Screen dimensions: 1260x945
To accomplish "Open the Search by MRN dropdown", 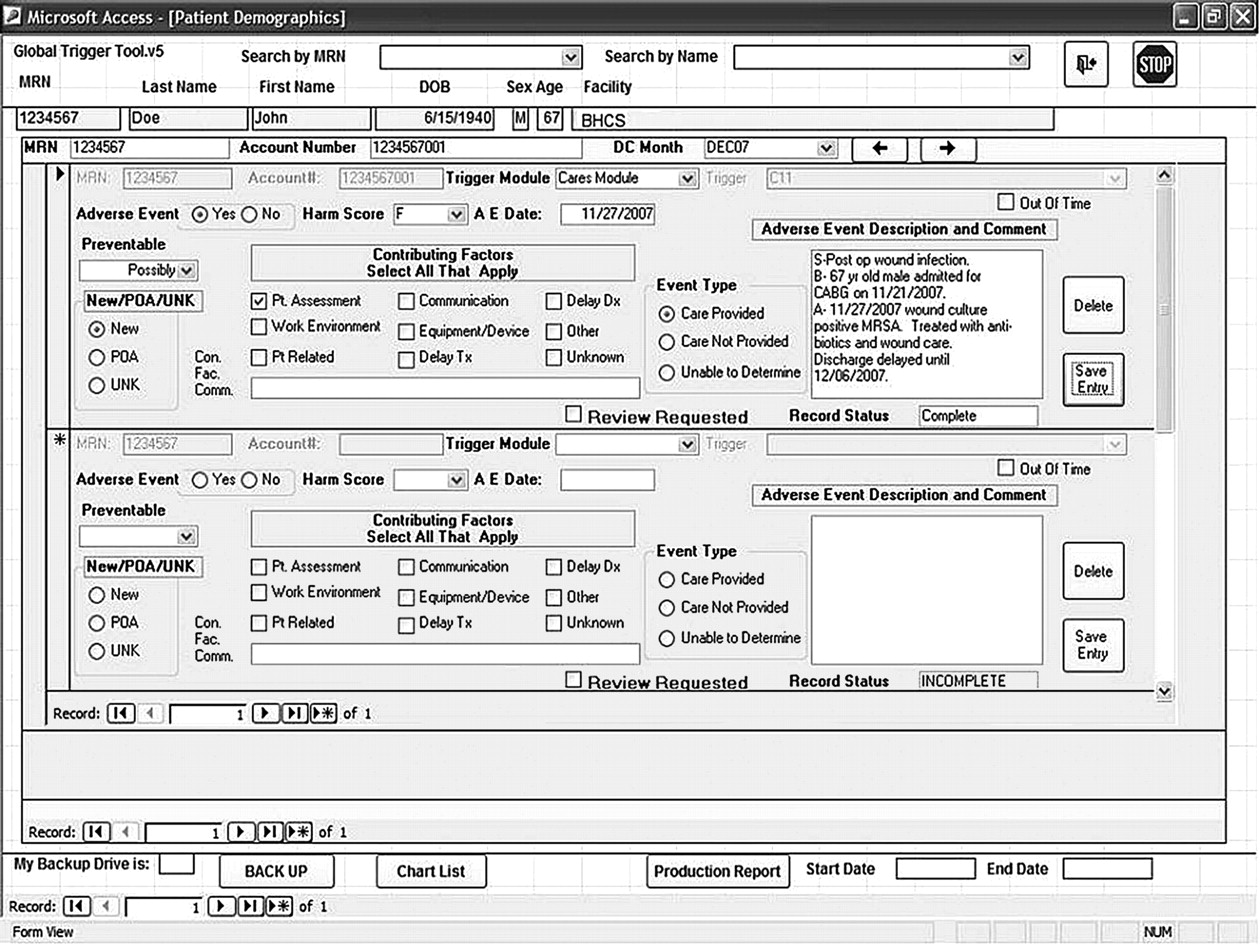I will click(571, 57).
